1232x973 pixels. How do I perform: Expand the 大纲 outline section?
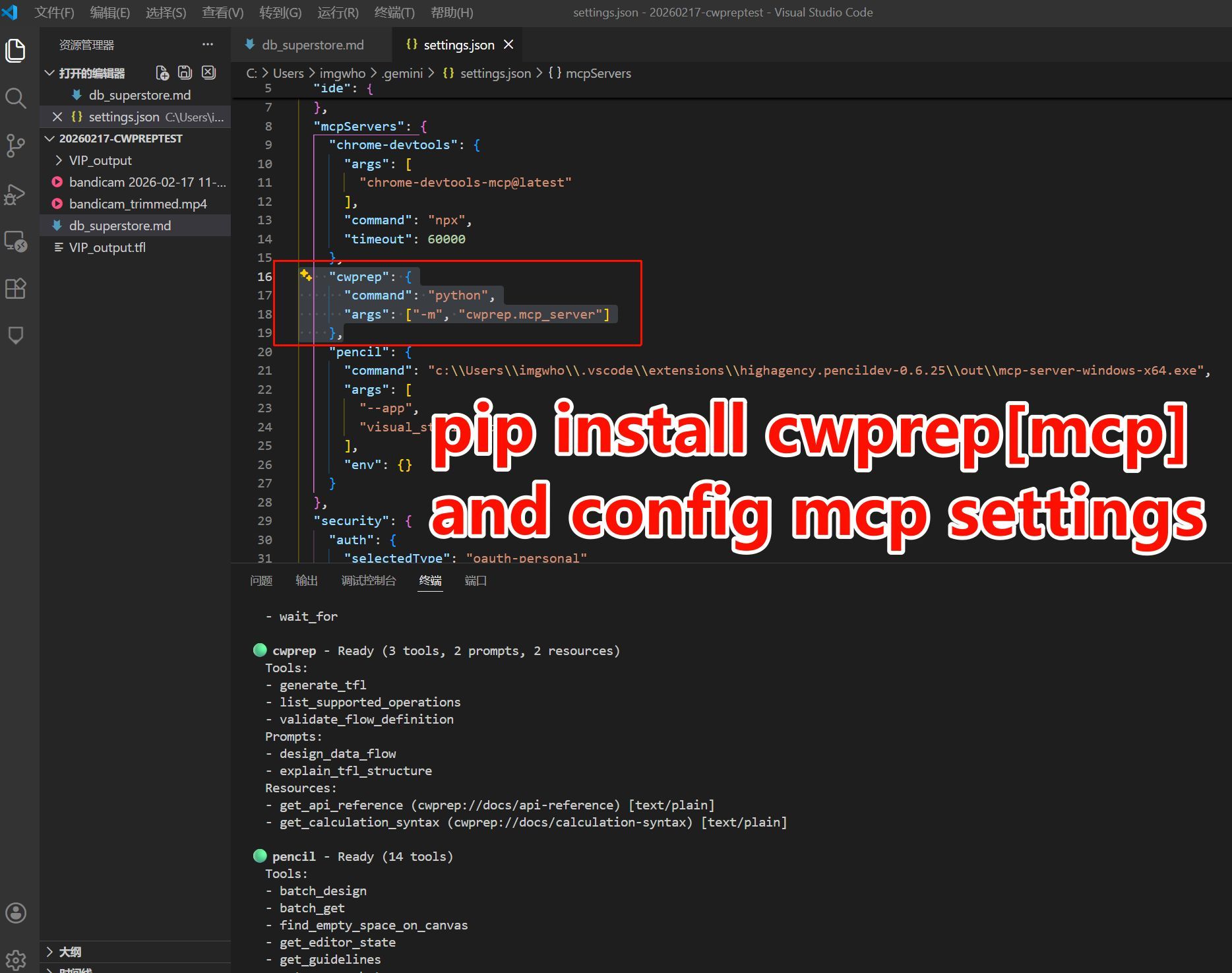pyautogui.click(x=49, y=952)
